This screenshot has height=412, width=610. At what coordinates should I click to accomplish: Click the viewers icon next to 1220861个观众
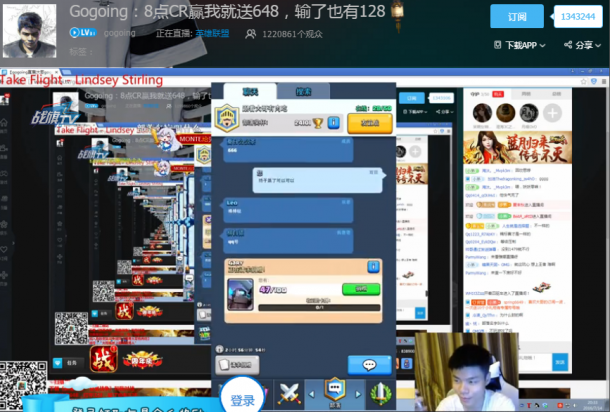(x=251, y=34)
